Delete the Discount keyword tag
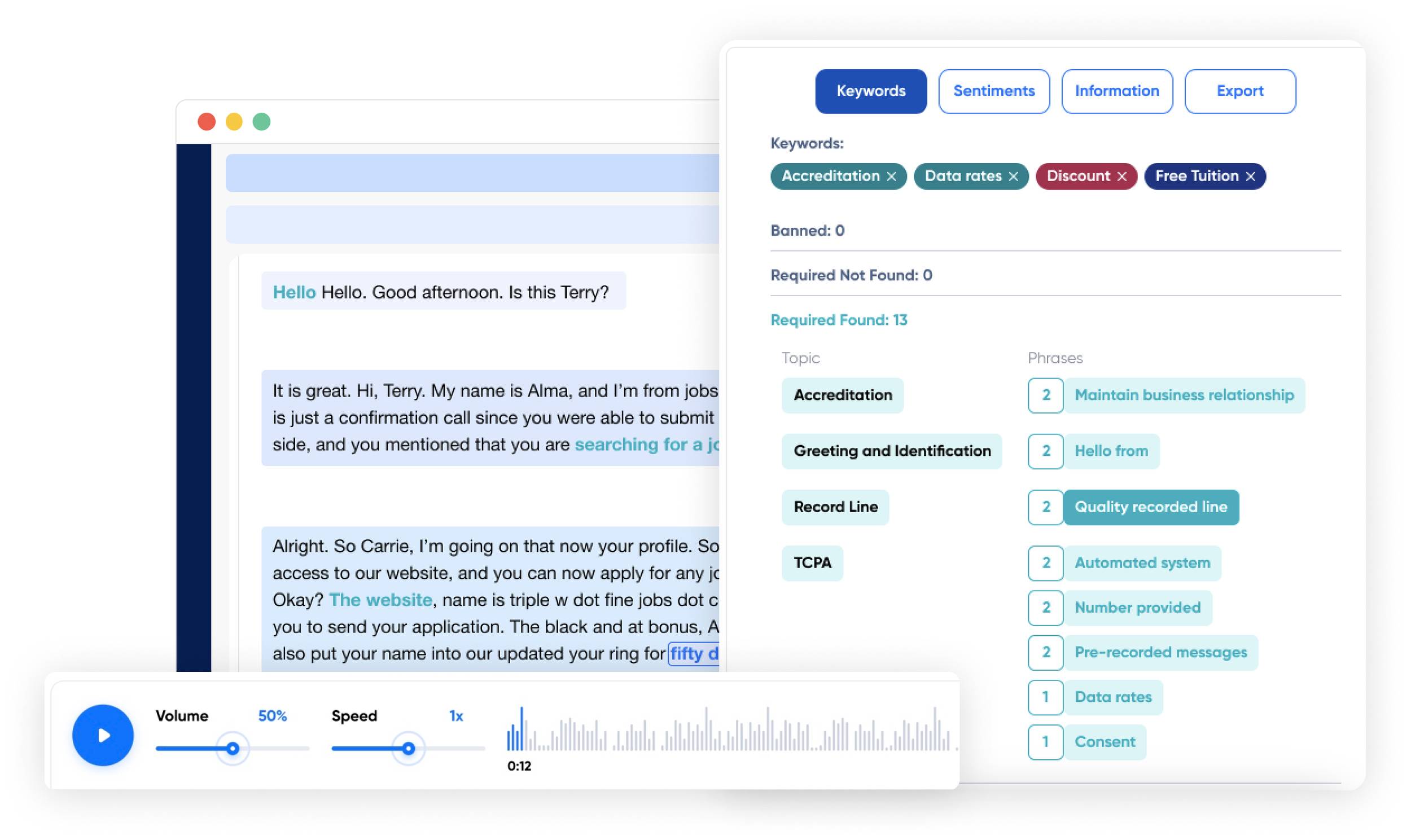This screenshot has width=1411, height=840. point(1121,177)
